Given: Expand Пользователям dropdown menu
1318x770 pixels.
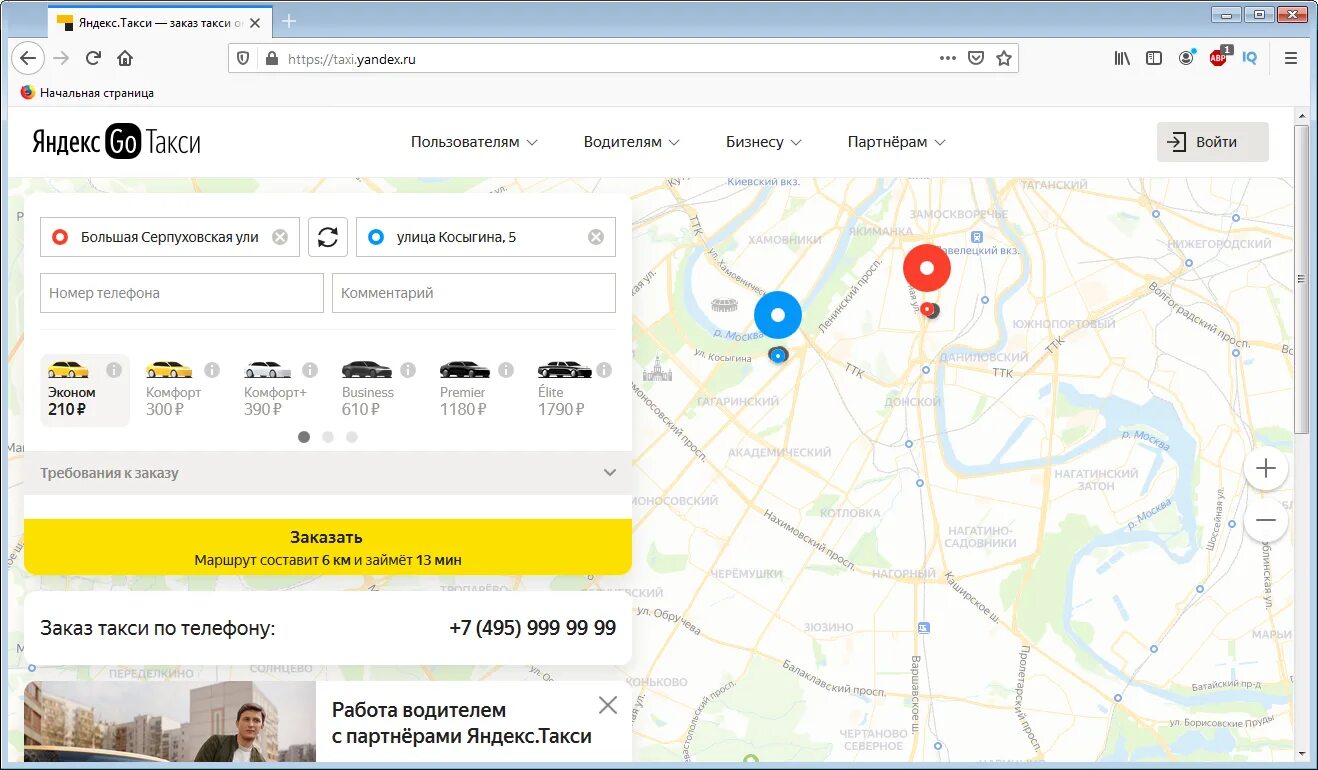Looking at the screenshot, I should (x=474, y=142).
